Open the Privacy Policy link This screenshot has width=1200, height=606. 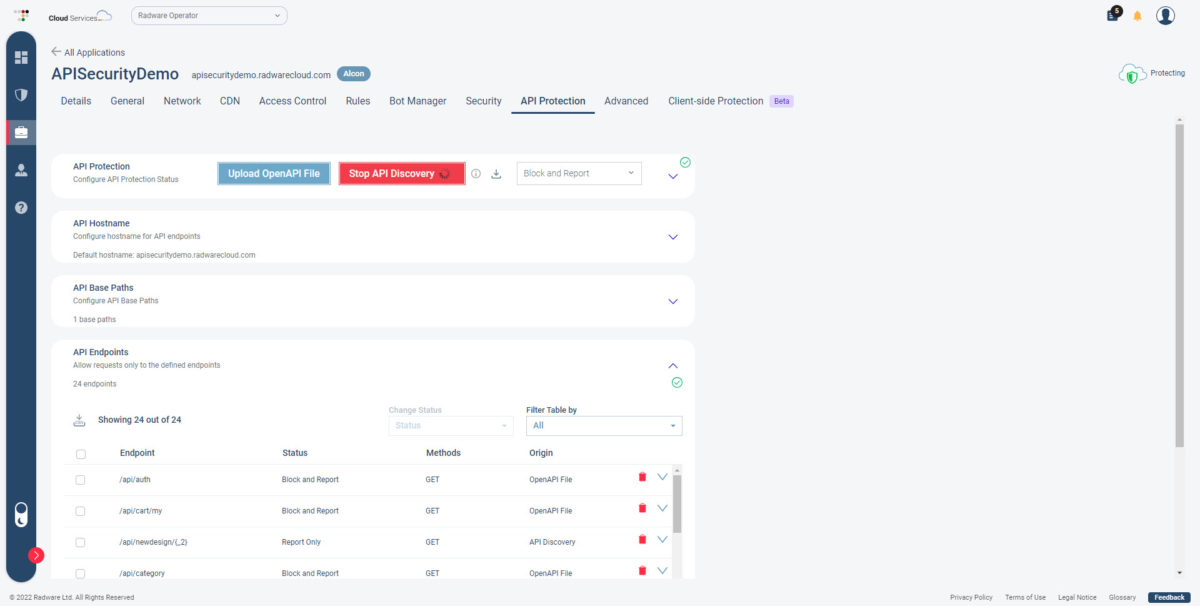(971, 597)
